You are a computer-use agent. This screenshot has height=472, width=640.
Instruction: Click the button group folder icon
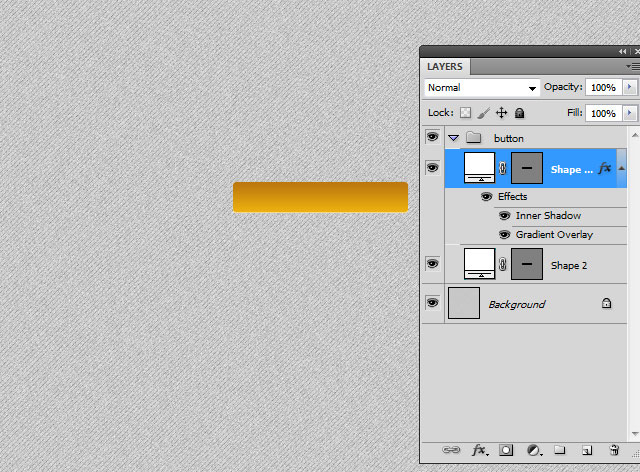(x=473, y=138)
